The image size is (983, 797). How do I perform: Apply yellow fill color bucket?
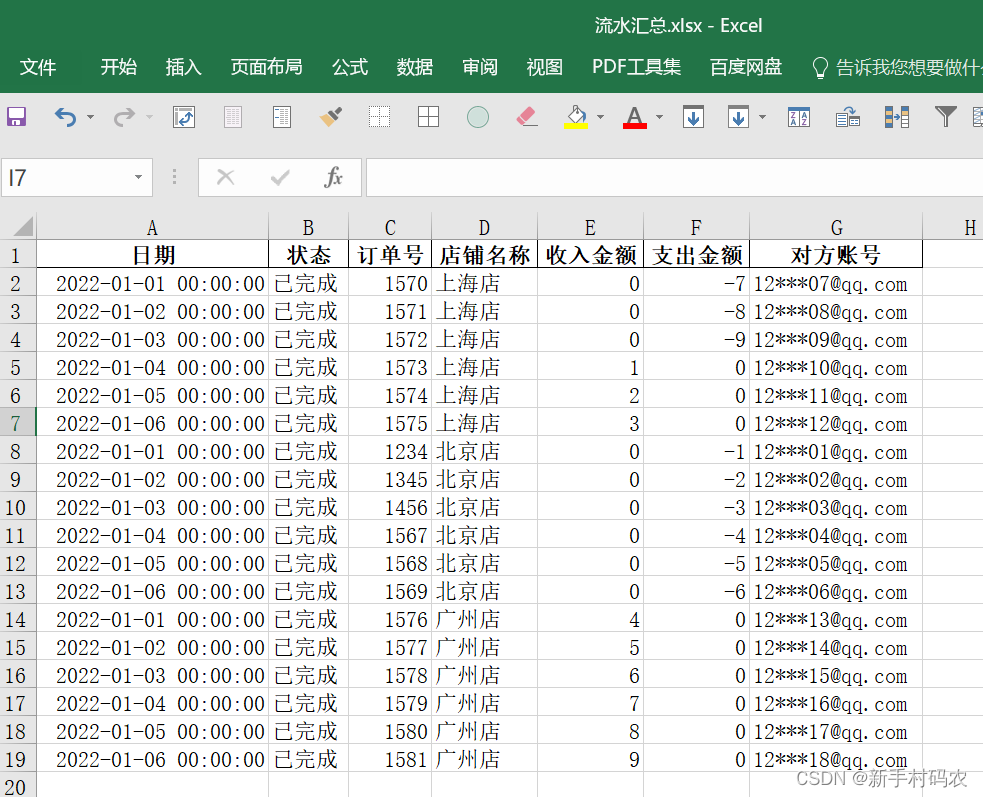(576, 117)
